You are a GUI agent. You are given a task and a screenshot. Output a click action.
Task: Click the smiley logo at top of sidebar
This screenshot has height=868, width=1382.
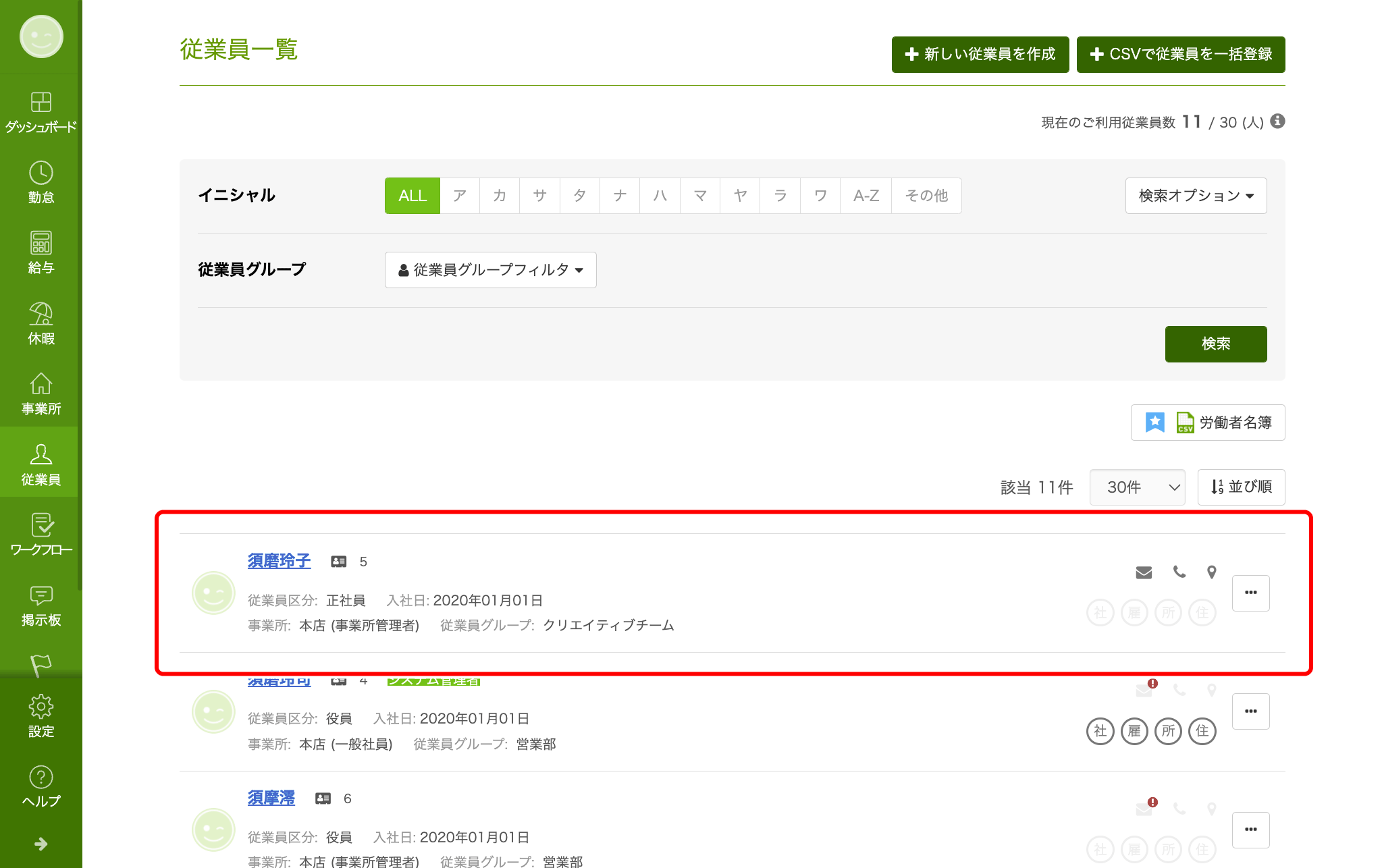point(41,36)
